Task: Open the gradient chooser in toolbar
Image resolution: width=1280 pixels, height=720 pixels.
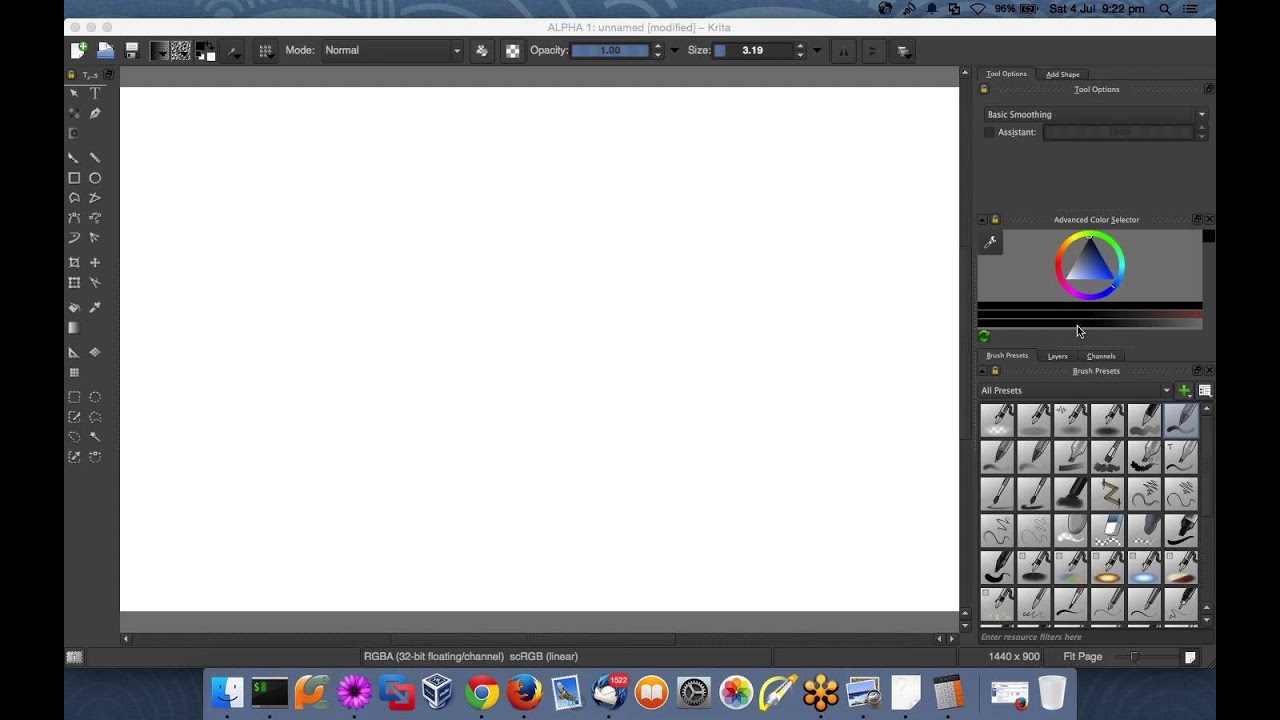Action: [159, 50]
